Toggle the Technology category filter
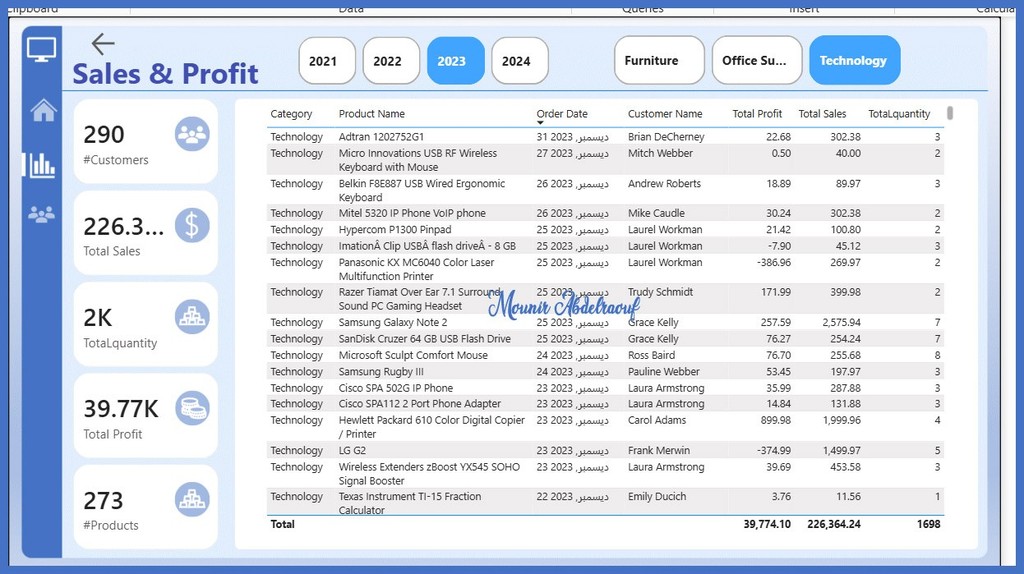This screenshot has height=574, width=1024. click(x=855, y=60)
